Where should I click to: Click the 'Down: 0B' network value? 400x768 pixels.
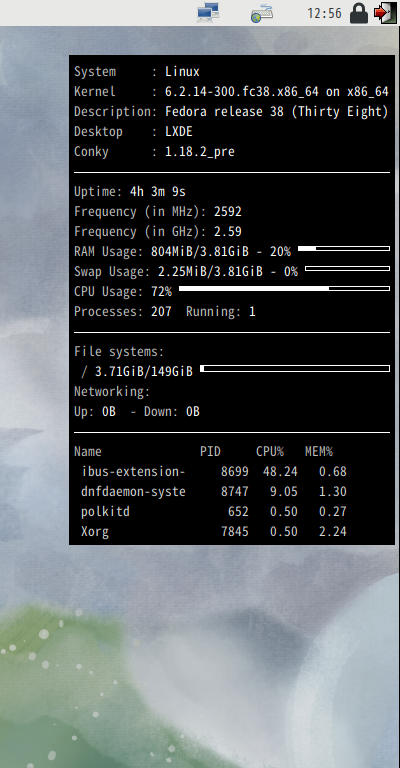172,412
